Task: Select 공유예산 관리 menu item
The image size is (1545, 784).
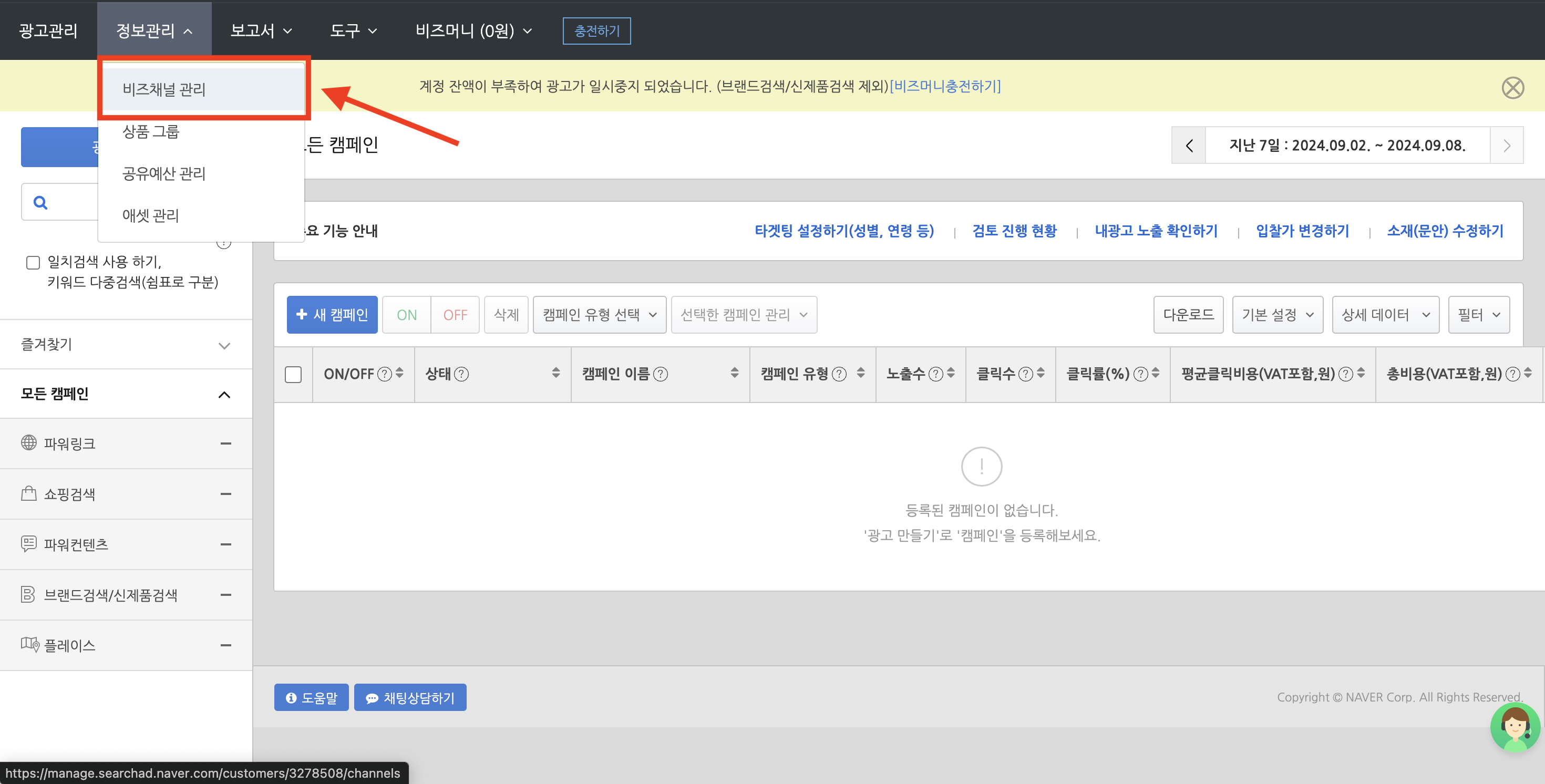Action: point(201,173)
